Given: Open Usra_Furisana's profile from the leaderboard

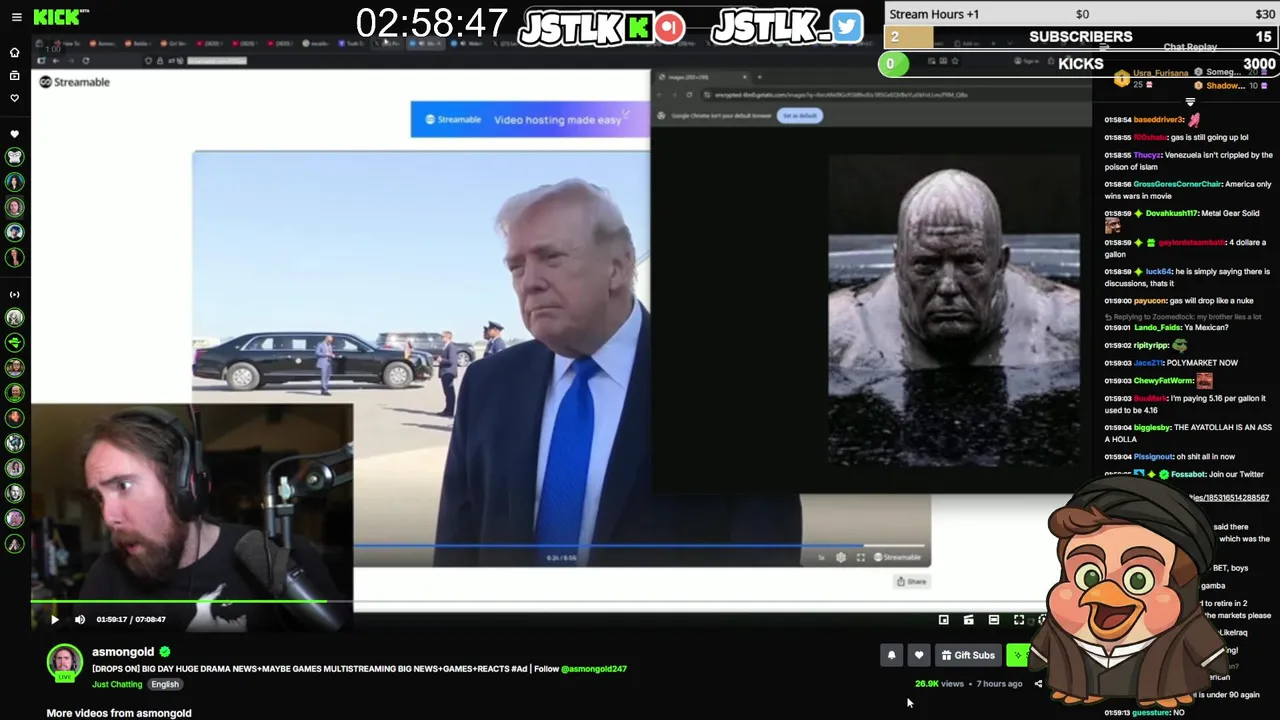Looking at the screenshot, I should (x=1160, y=73).
